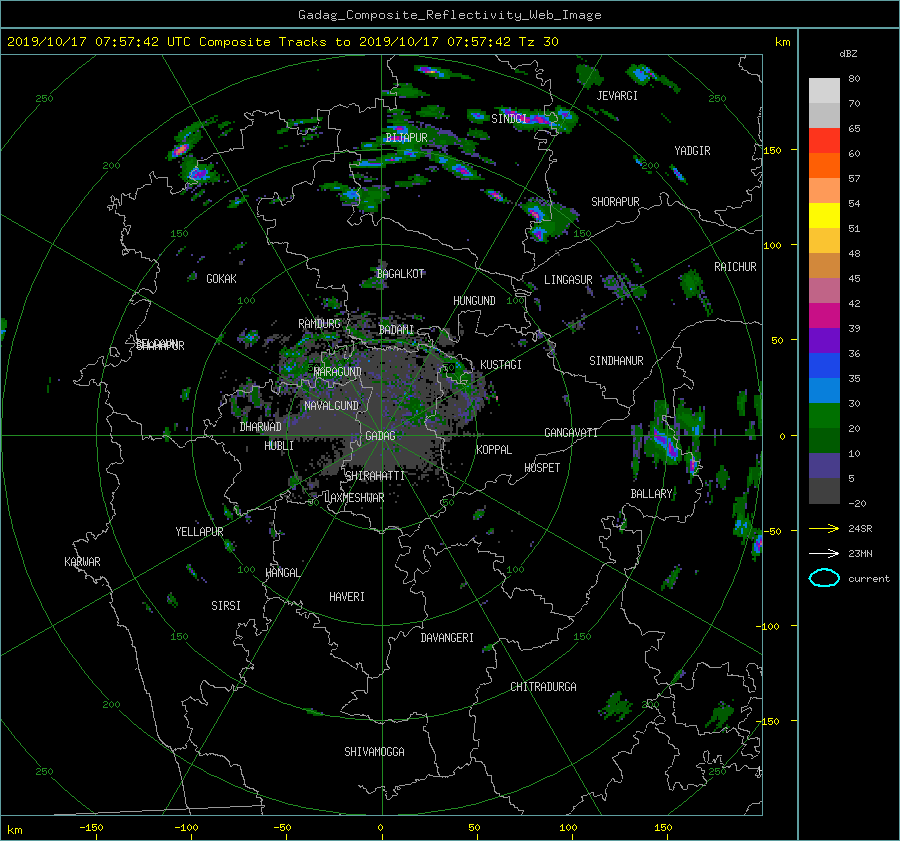Select the red 60 dBZ color swatch
Image resolution: width=900 pixels, height=841 pixels.
(824, 141)
